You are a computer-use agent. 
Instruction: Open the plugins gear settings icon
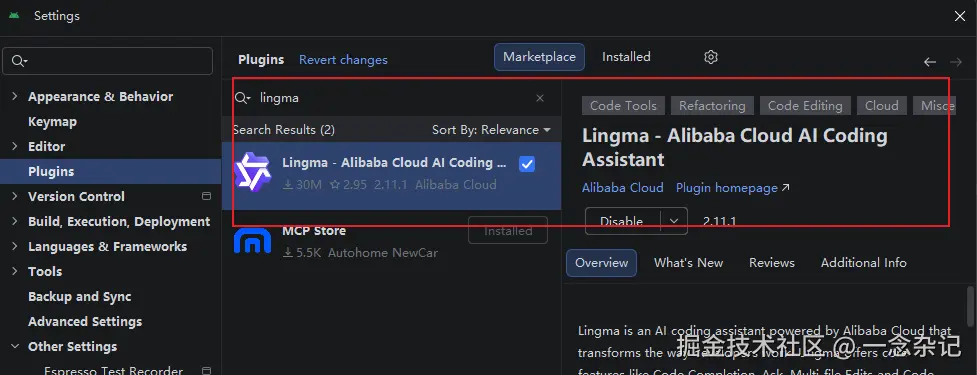[x=711, y=57]
